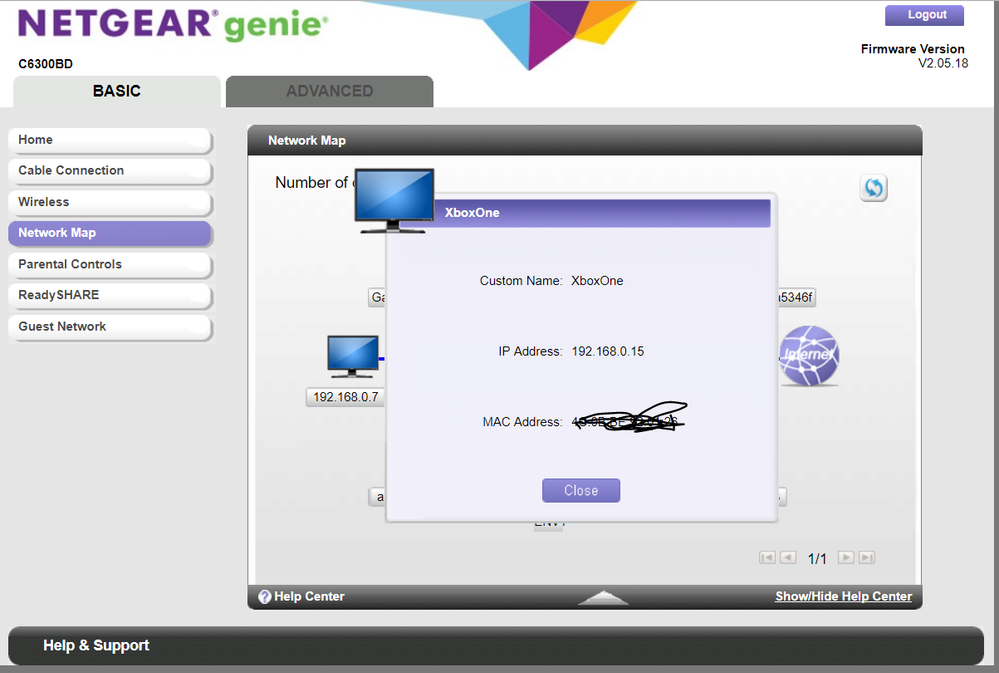999x673 pixels.
Task: Go to the previous page arrow
Action: click(x=788, y=558)
